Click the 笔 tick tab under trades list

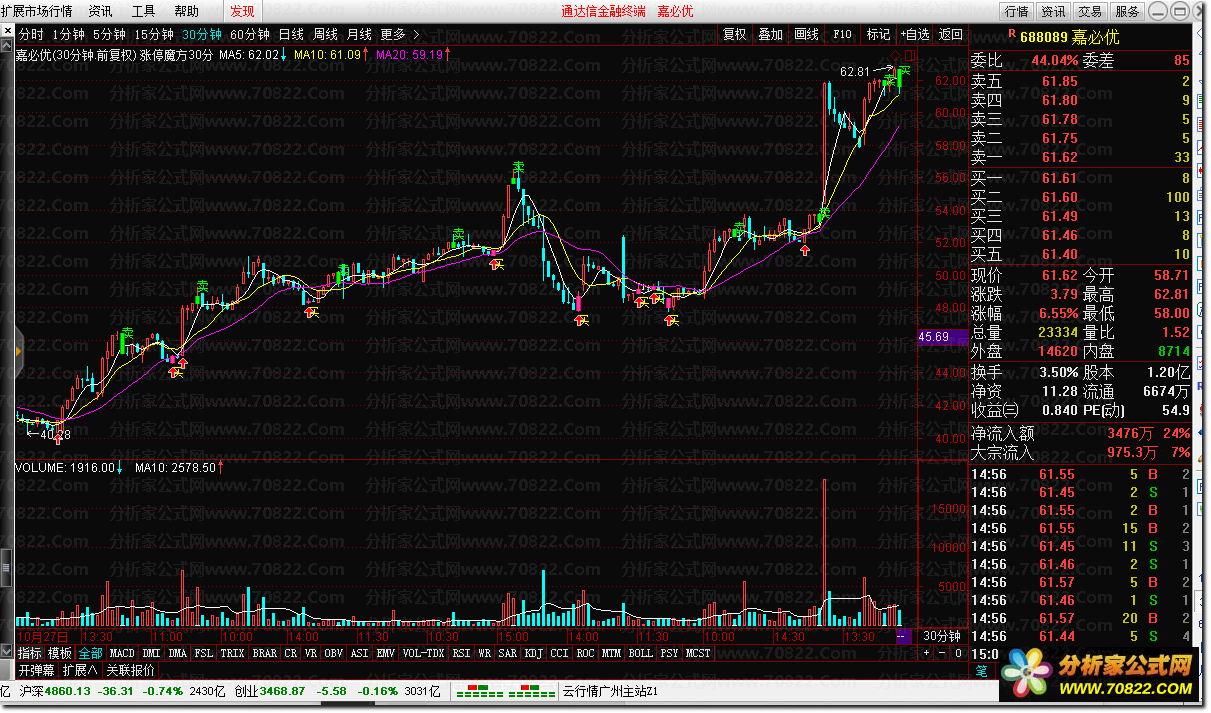[x=982, y=671]
